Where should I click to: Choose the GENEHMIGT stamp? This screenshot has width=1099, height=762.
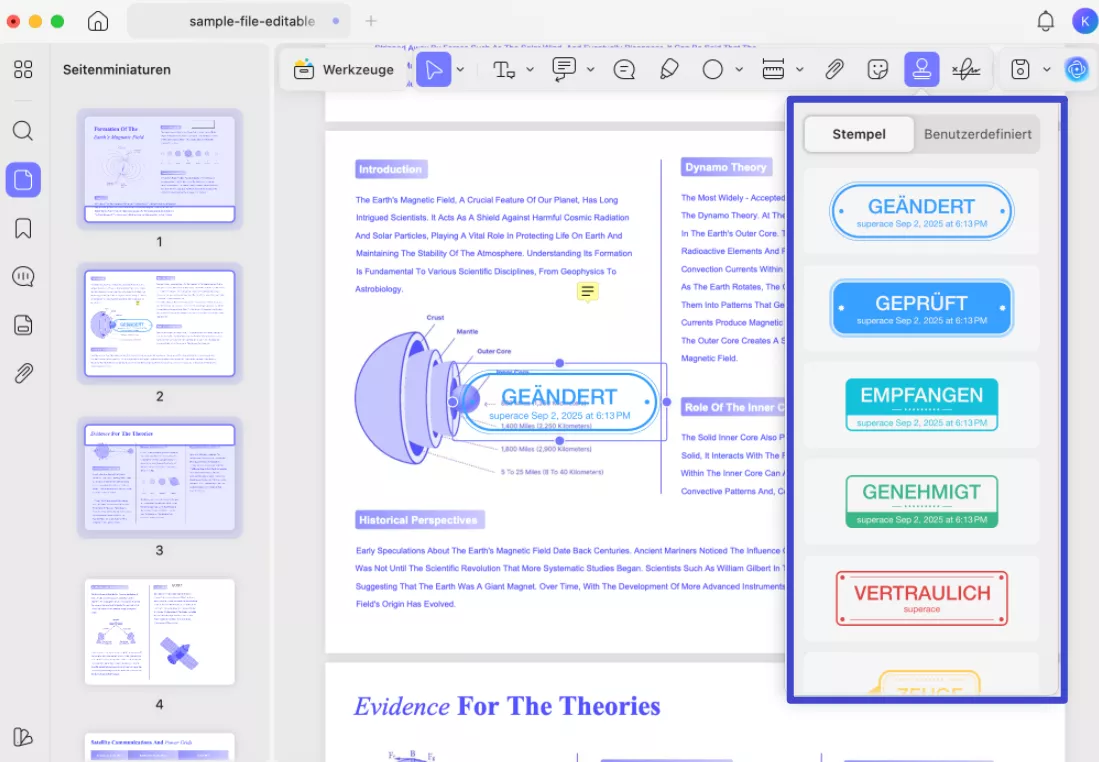point(921,501)
